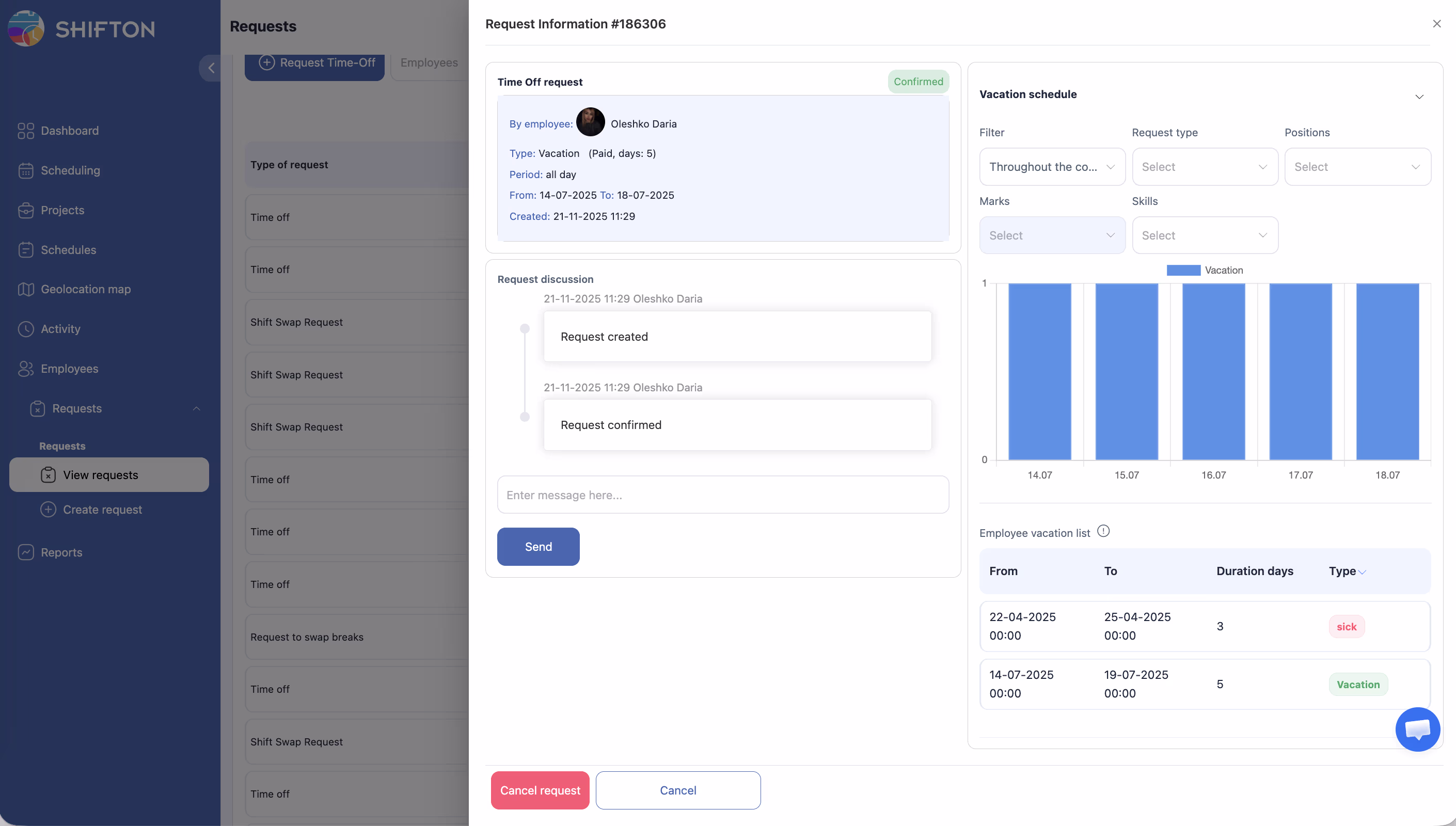The width and height of the screenshot is (1456, 826).
Task: Open the live chat support bubble
Action: point(1417,729)
